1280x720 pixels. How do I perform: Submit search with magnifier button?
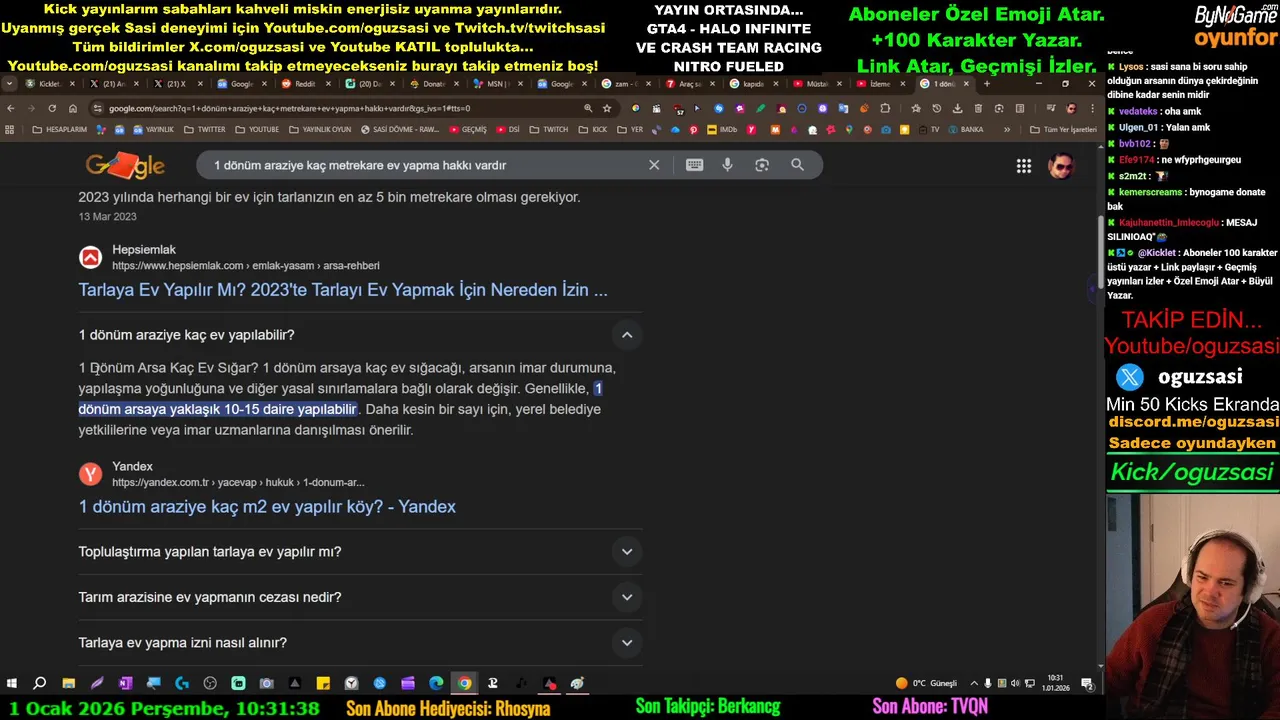coord(797,165)
